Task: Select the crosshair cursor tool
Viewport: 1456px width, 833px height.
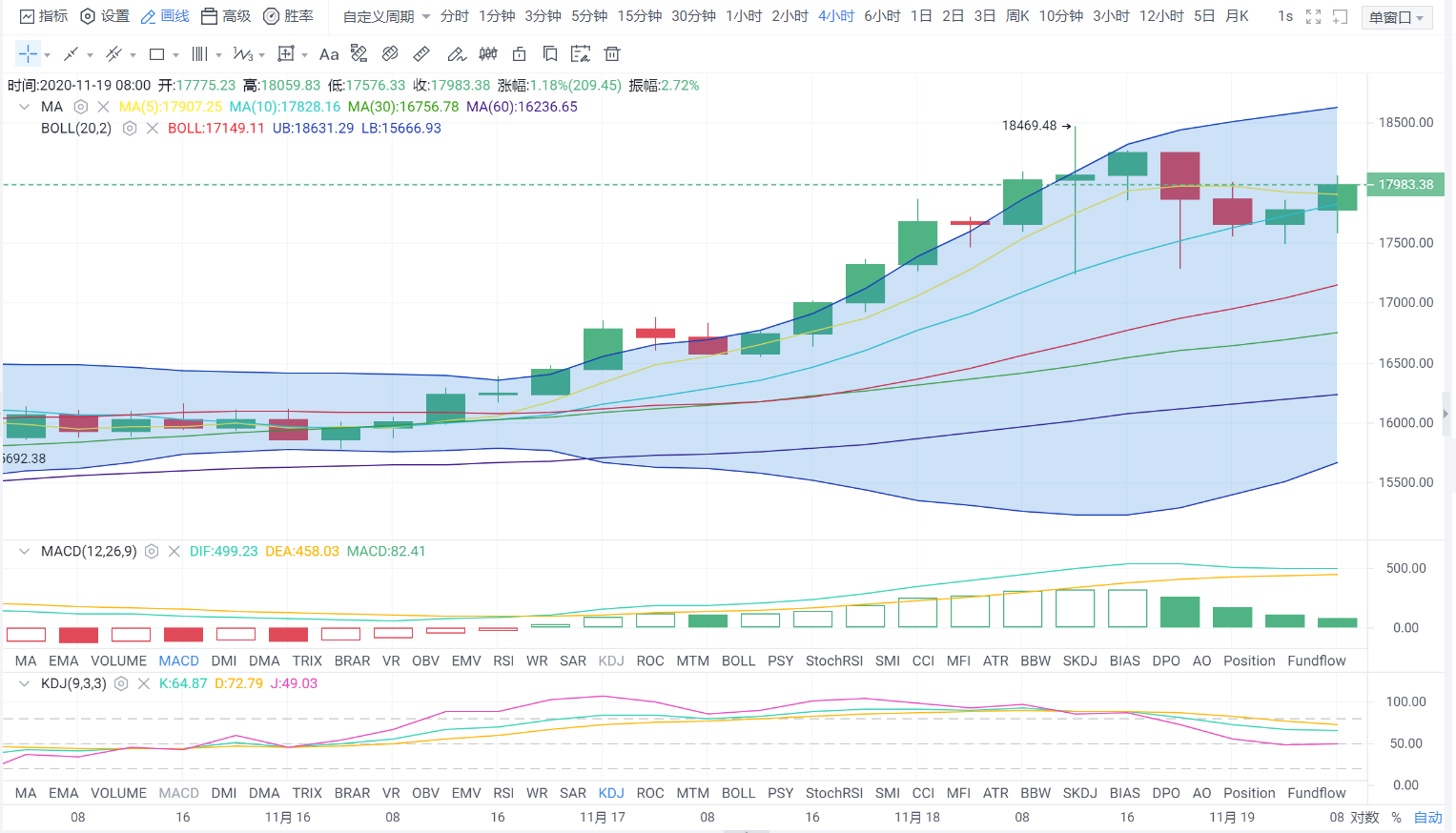Action: coord(28,54)
